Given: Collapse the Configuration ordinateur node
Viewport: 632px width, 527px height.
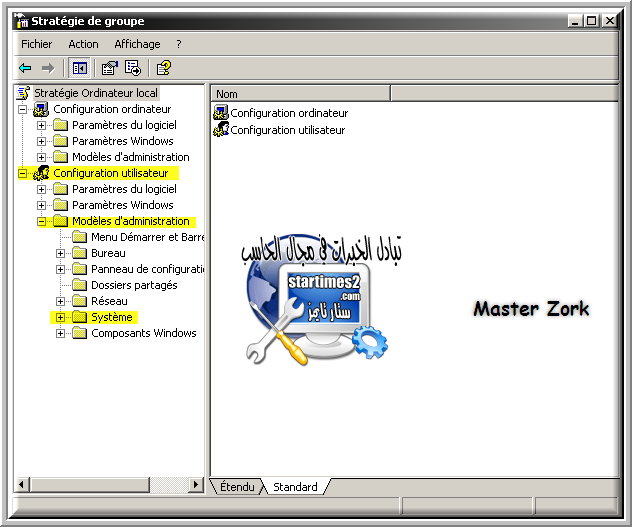Looking at the screenshot, I should (23, 109).
